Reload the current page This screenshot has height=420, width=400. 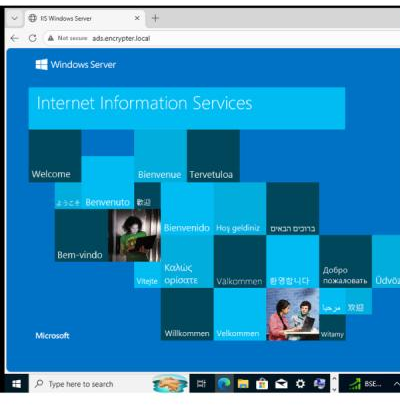[x=33, y=38]
